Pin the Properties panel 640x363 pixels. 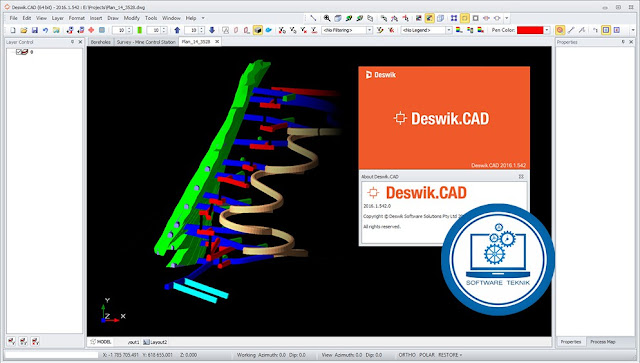[623, 42]
